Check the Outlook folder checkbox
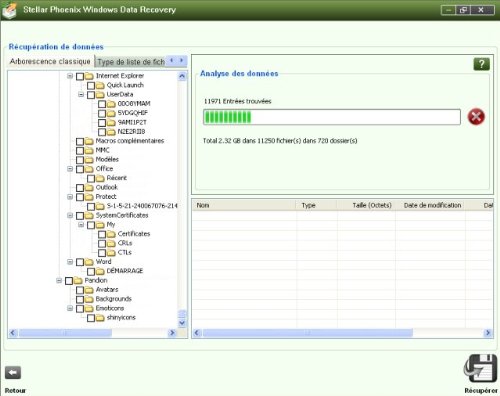The image size is (500, 396). click(80, 188)
